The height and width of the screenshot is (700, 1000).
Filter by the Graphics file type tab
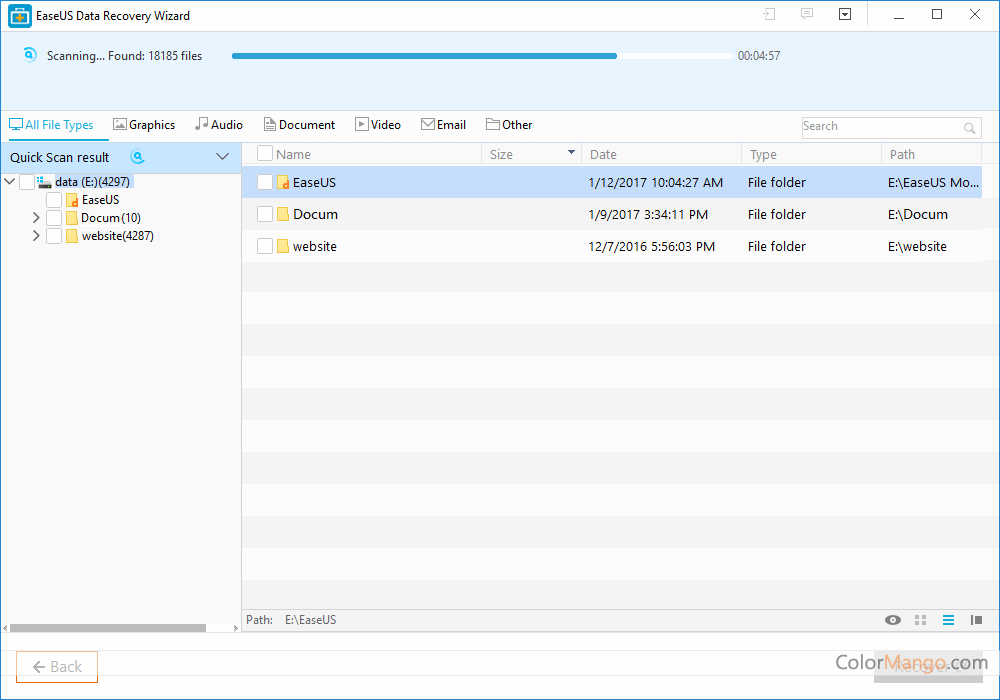144,125
